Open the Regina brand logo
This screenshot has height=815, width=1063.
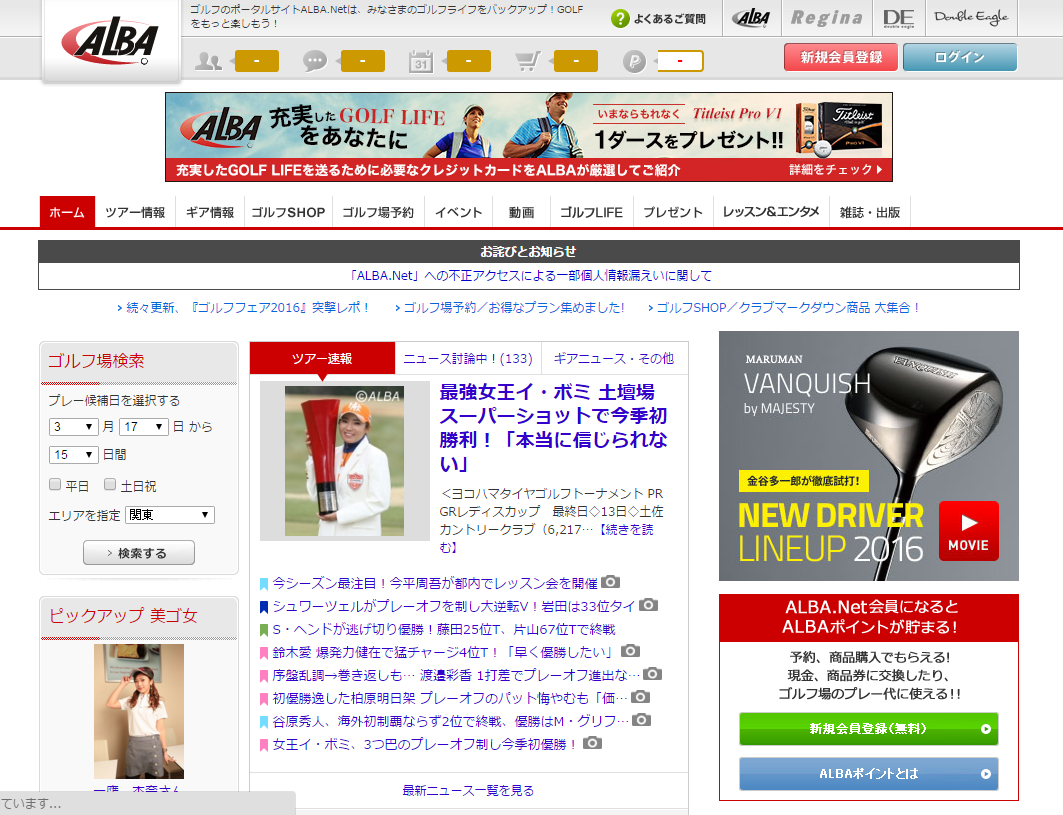coord(827,18)
